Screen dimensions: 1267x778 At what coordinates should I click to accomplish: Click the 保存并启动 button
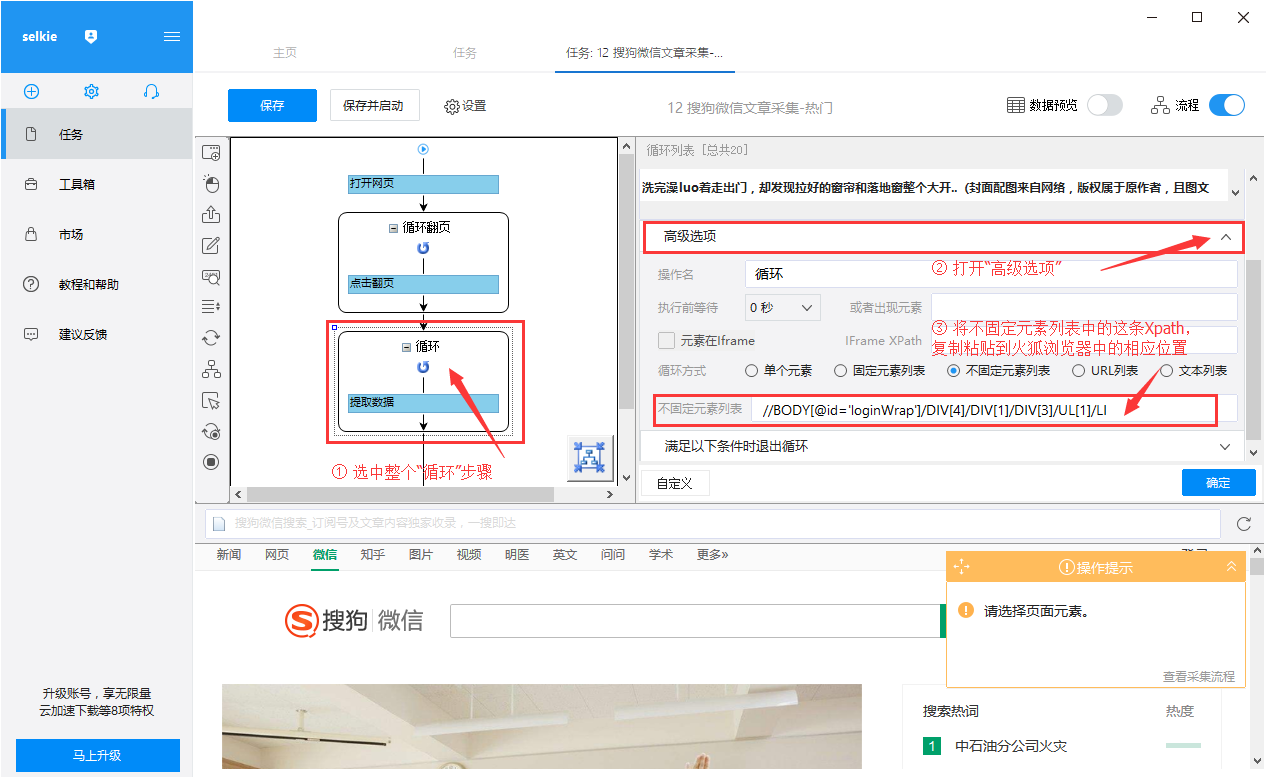(x=374, y=105)
